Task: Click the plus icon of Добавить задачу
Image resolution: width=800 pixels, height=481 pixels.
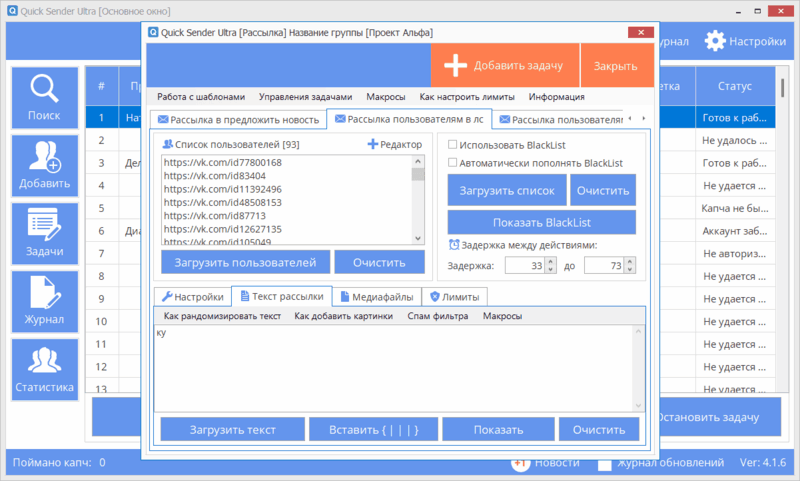Action: [455, 65]
